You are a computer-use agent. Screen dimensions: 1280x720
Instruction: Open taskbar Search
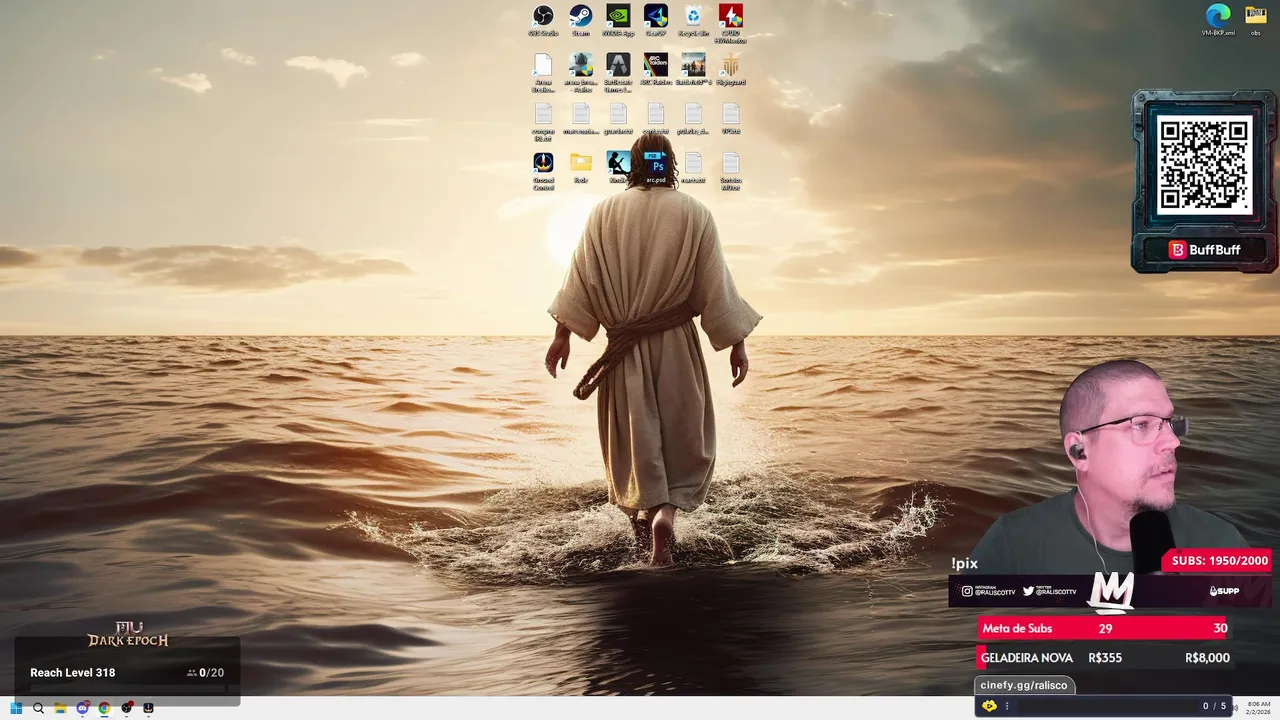coord(38,708)
